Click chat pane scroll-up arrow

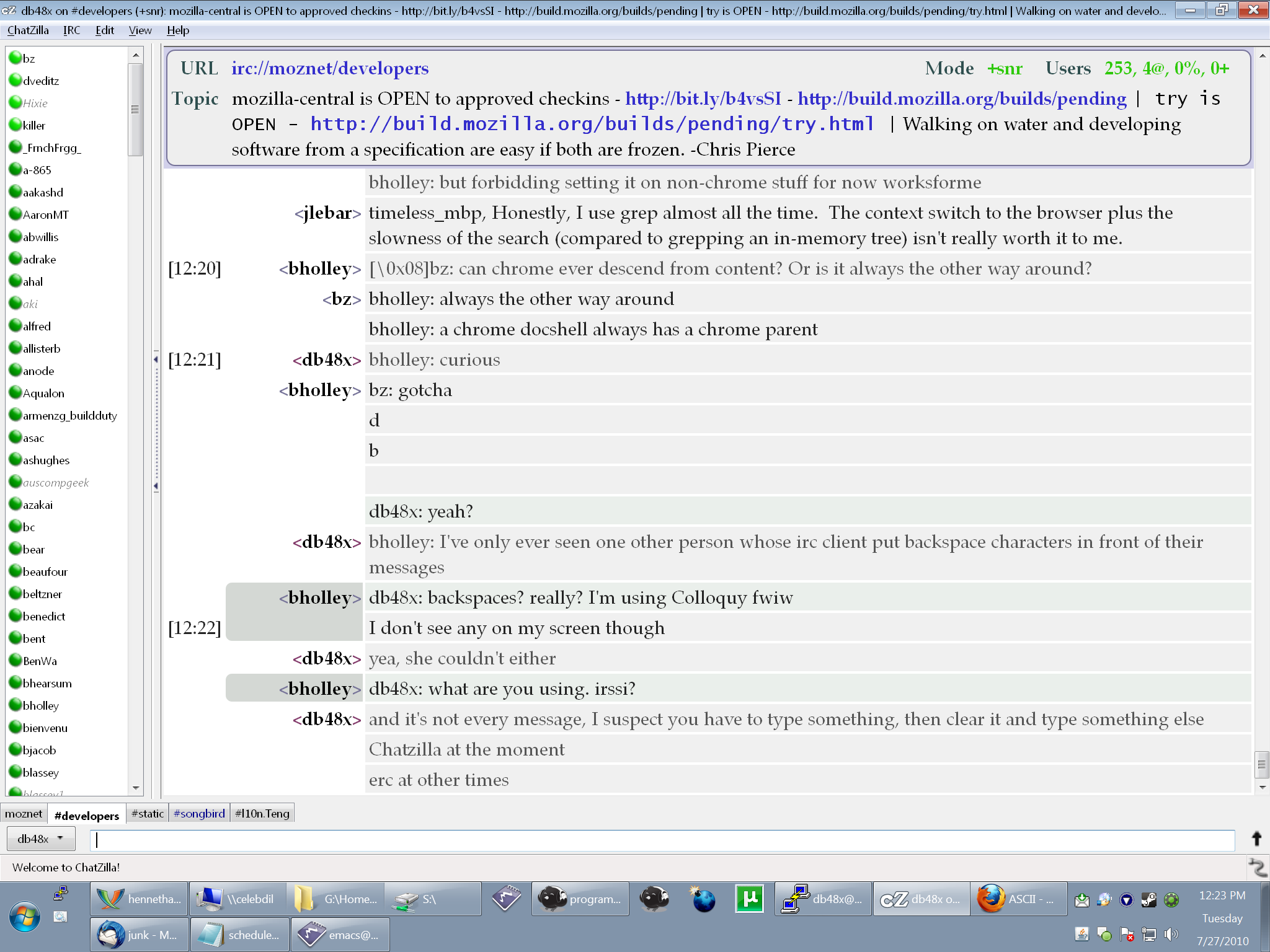1262,56
